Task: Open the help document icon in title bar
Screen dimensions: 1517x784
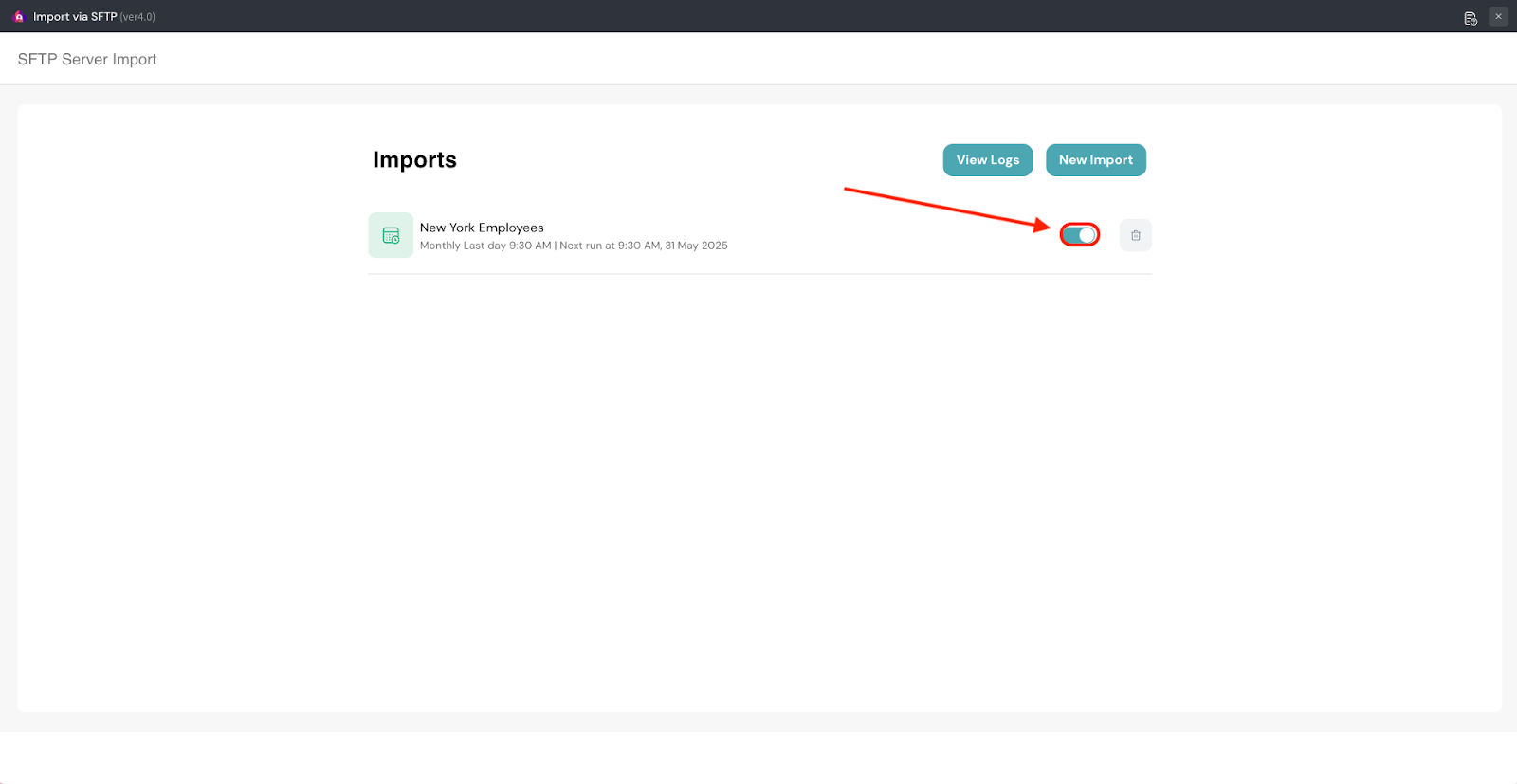Action: point(1470,18)
